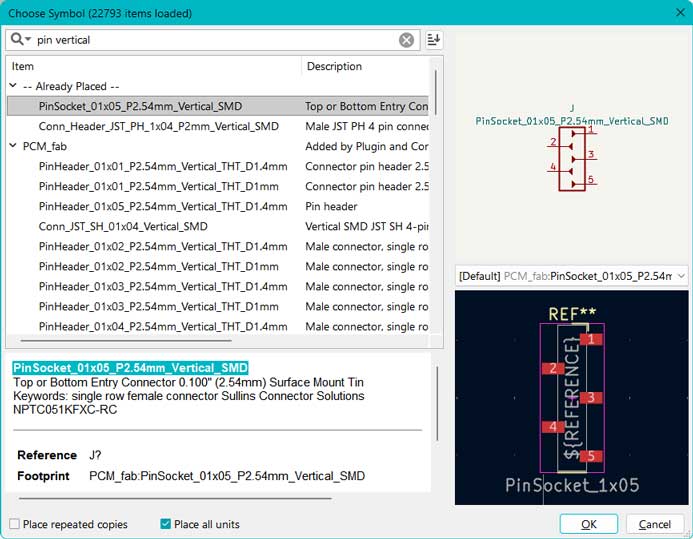The image size is (693, 539).
Task: Click in the pin vertical search field
Action: coord(215,40)
